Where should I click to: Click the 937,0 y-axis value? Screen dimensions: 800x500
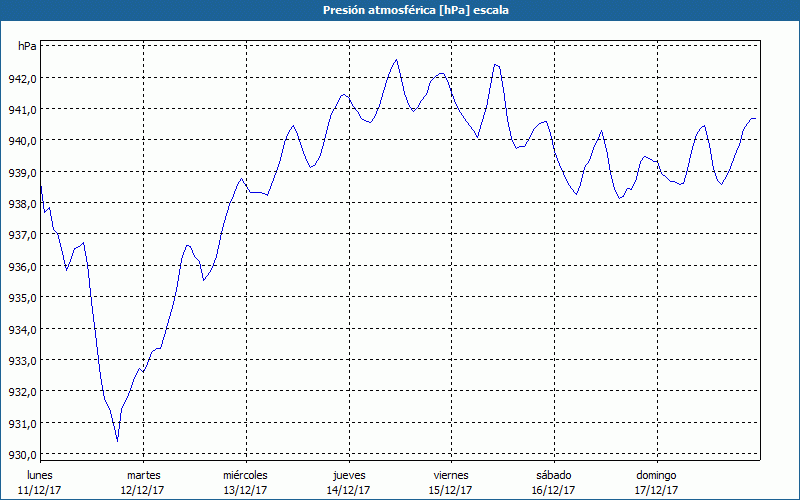(24, 235)
